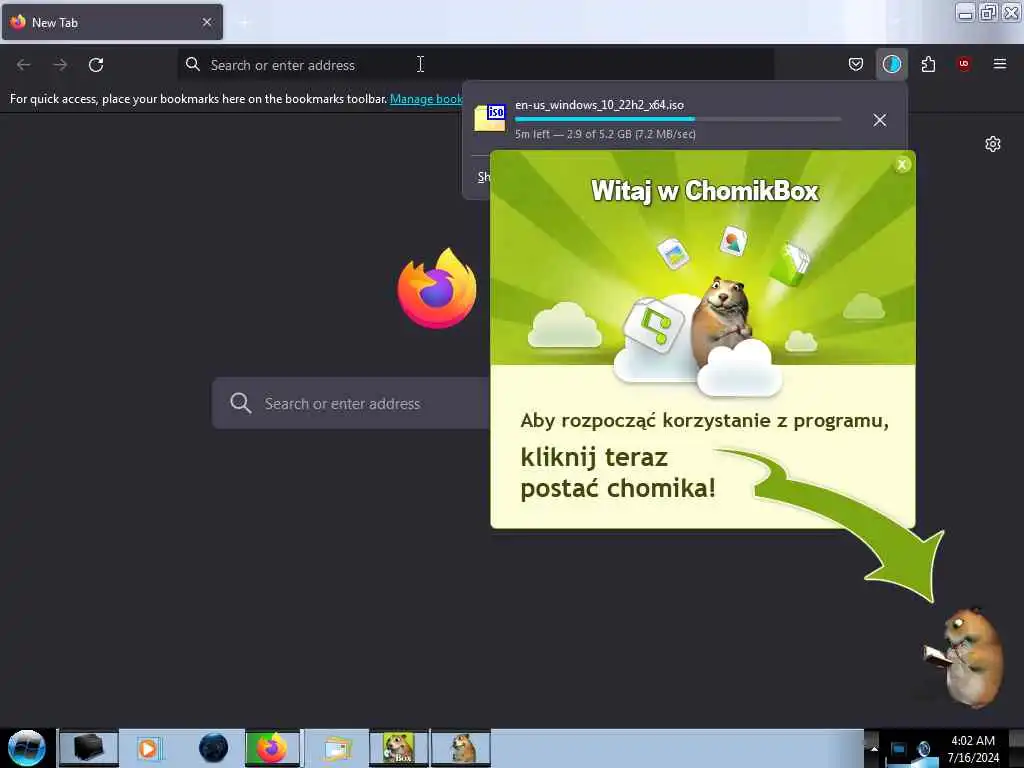Open a new tab with plus button
The height and width of the screenshot is (768, 1024).
(x=244, y=22)
